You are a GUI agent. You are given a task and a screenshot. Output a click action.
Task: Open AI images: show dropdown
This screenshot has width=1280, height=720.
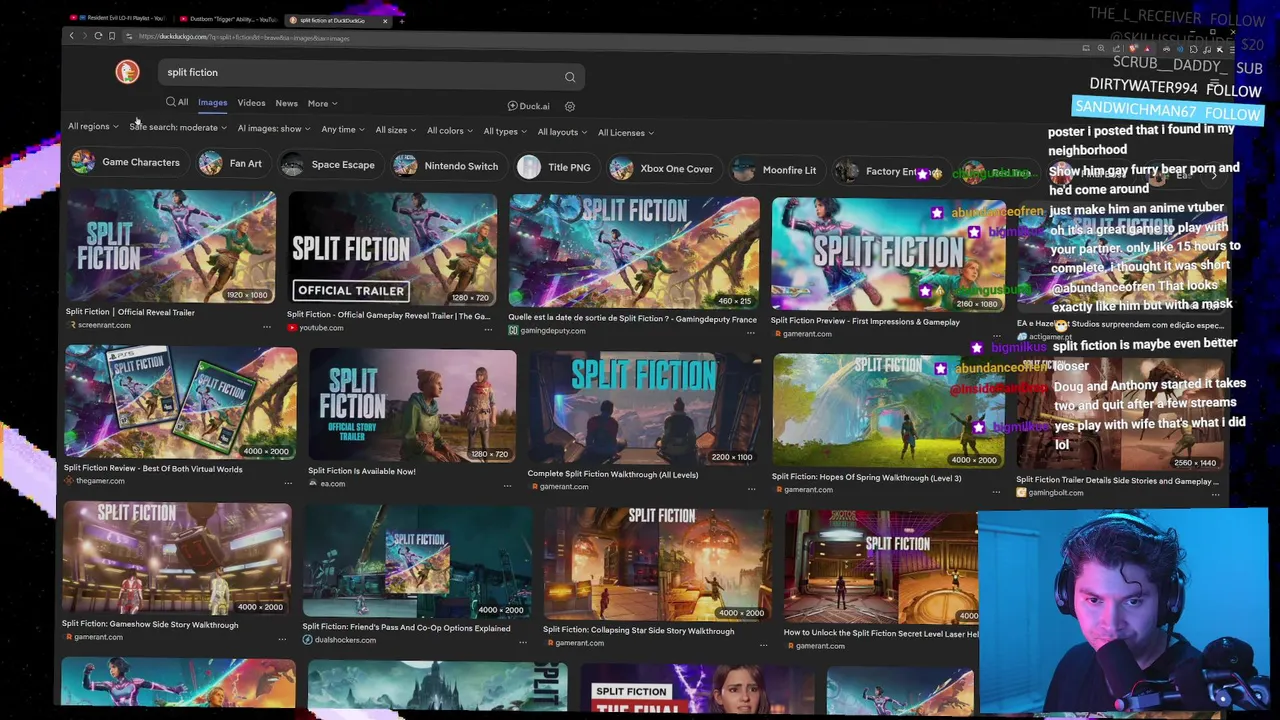(274, 129)
